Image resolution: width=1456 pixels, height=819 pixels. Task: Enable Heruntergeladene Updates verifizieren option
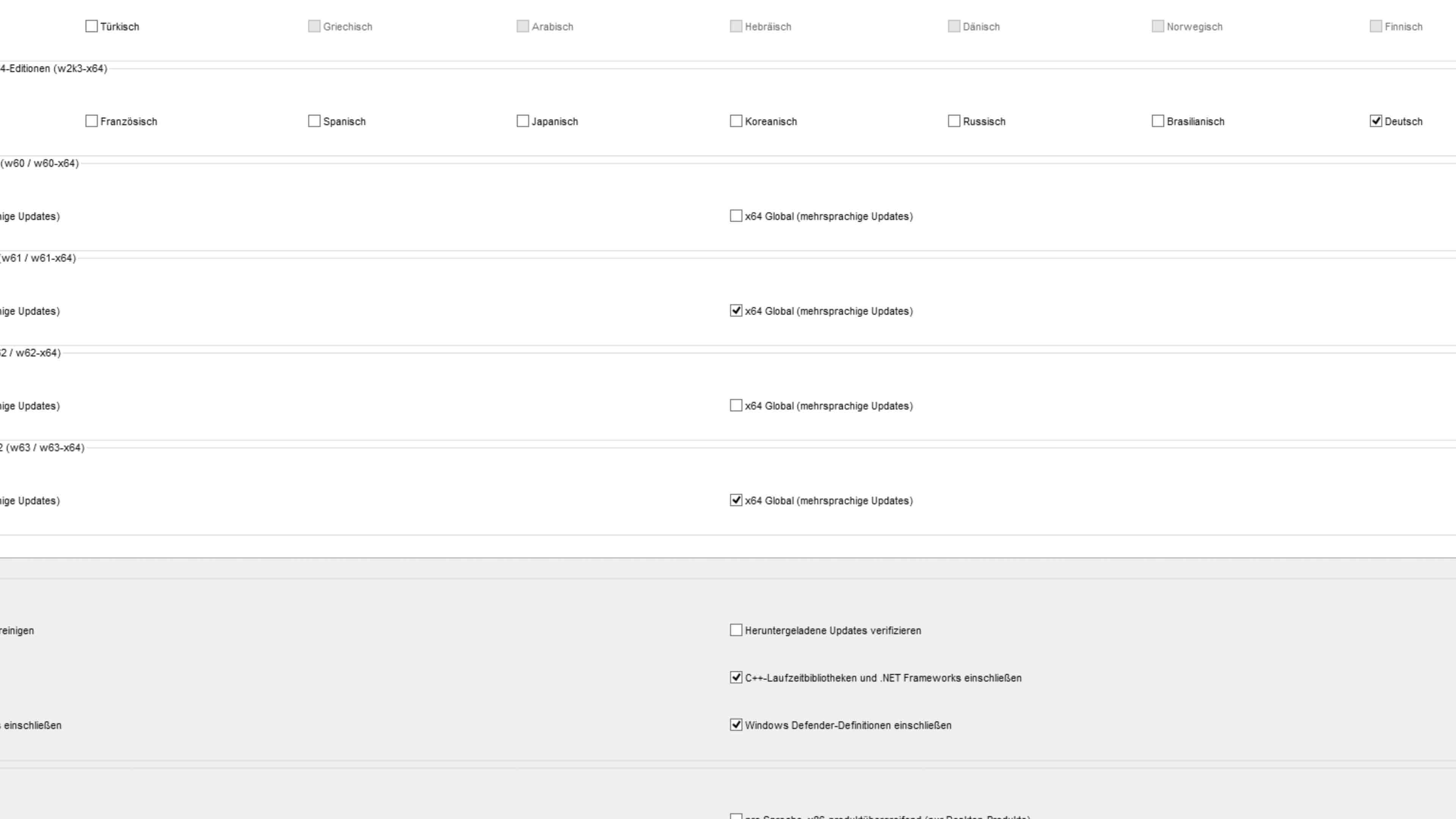(736, 630)
